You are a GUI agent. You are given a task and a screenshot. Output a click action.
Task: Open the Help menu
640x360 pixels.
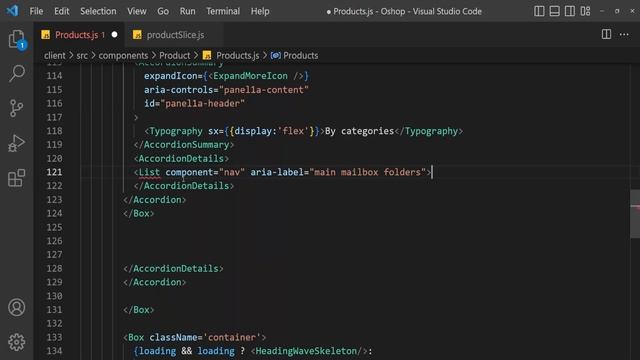point(260,11)
